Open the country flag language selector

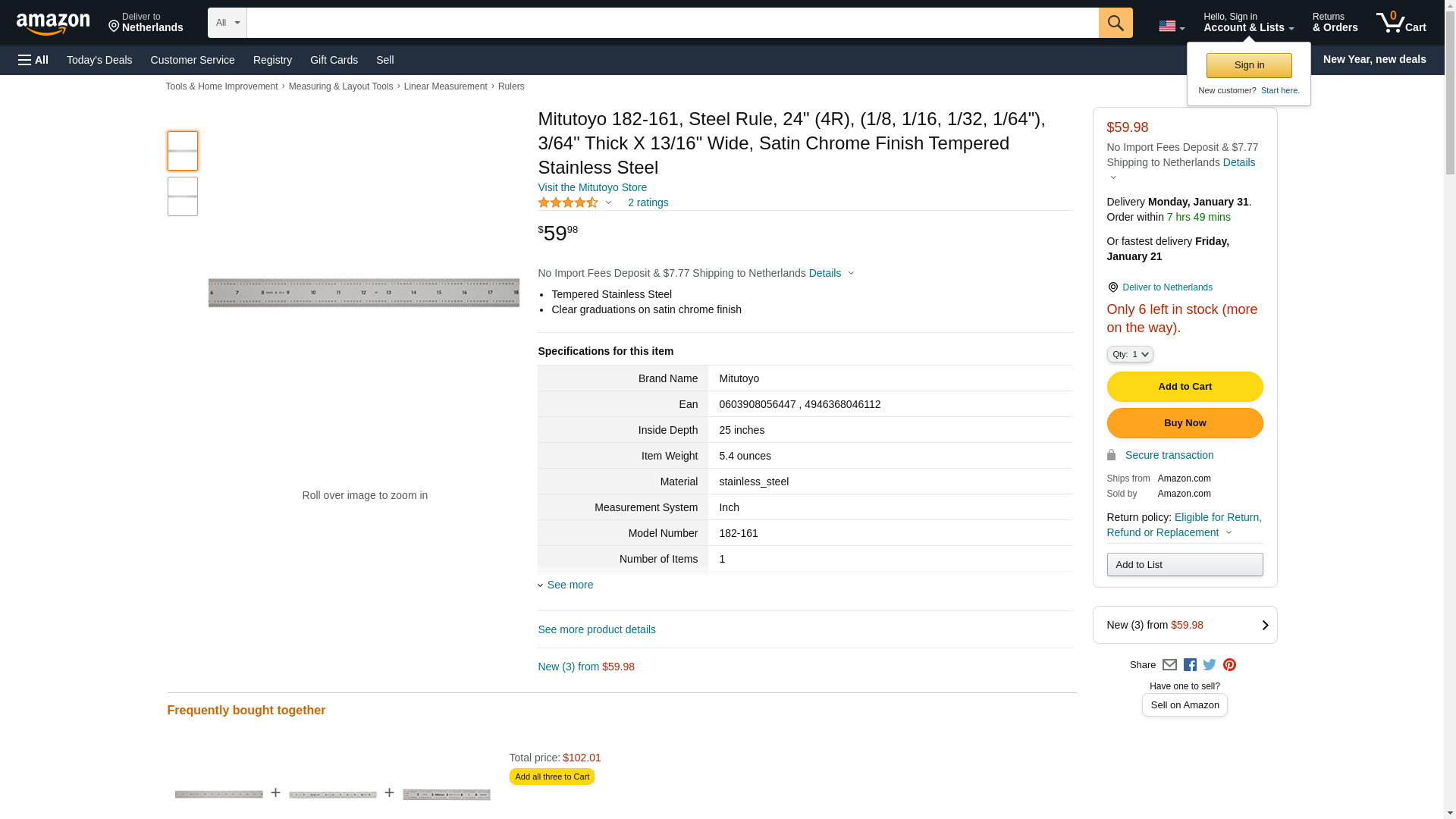(x=1171, y=27)
